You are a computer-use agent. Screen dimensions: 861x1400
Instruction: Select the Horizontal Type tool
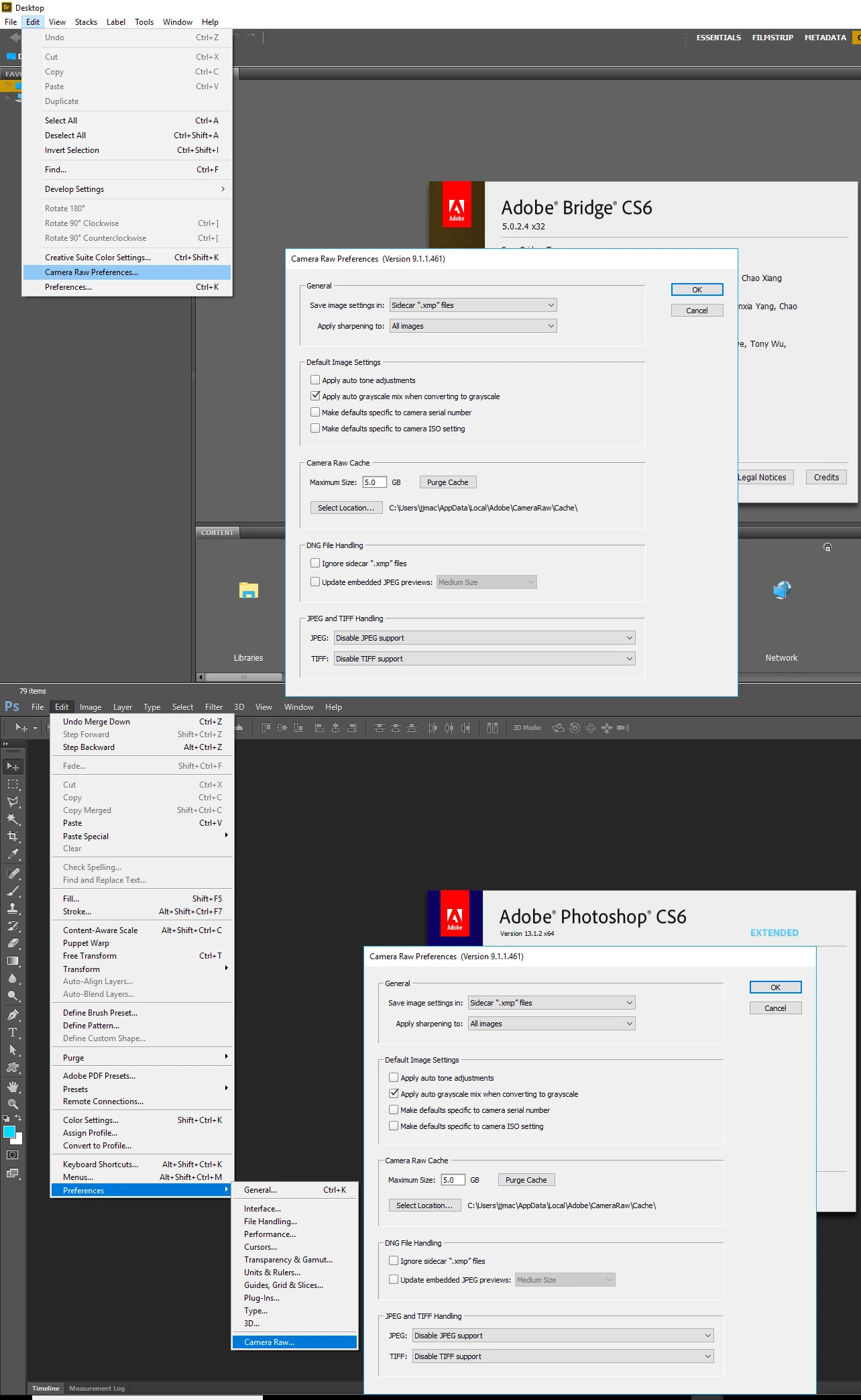coord(13,1032)
